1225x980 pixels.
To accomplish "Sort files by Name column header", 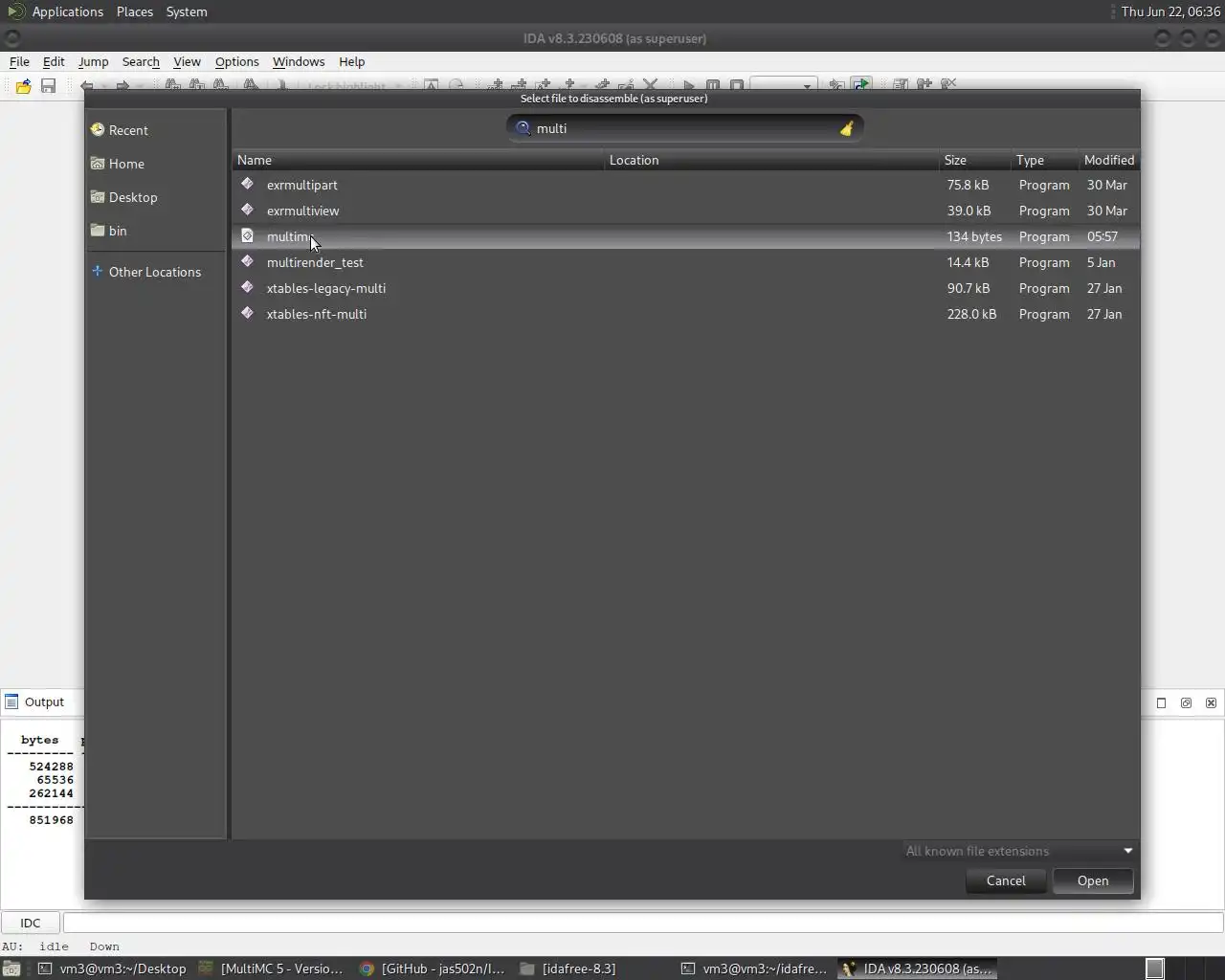I will pos(419,160).
